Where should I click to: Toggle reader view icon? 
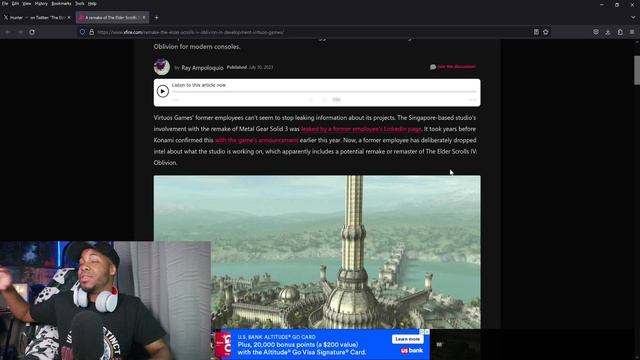tap(536, 32)
